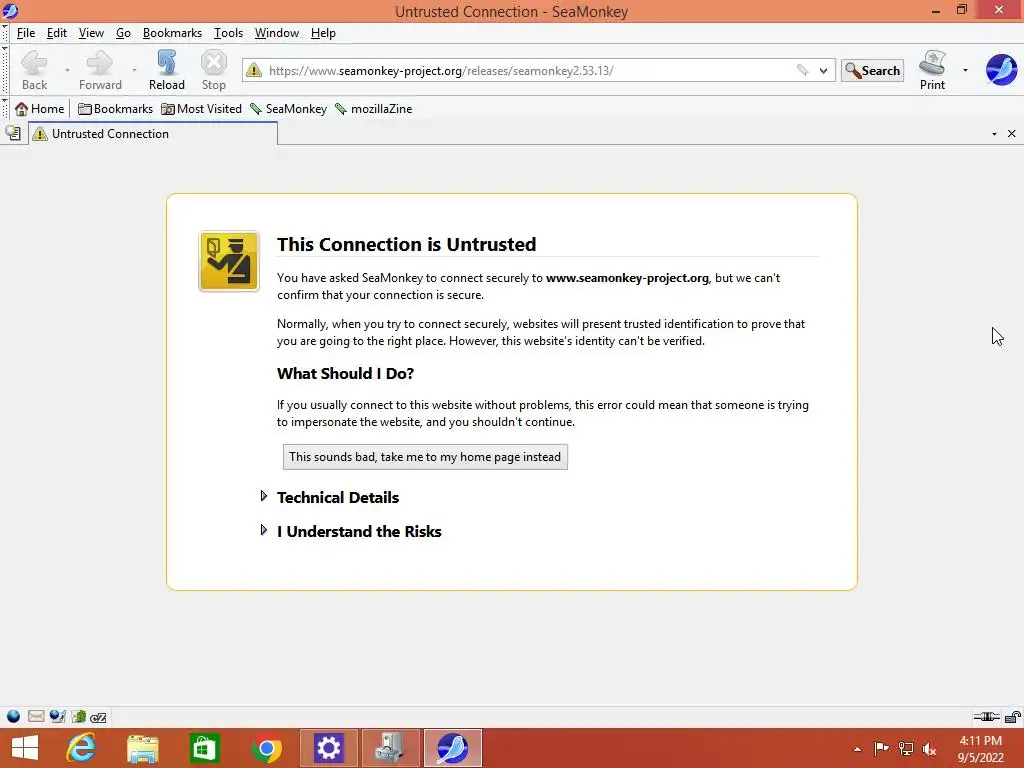
Task: Open Composer icon in status bar
Action: tap(57, 716)
